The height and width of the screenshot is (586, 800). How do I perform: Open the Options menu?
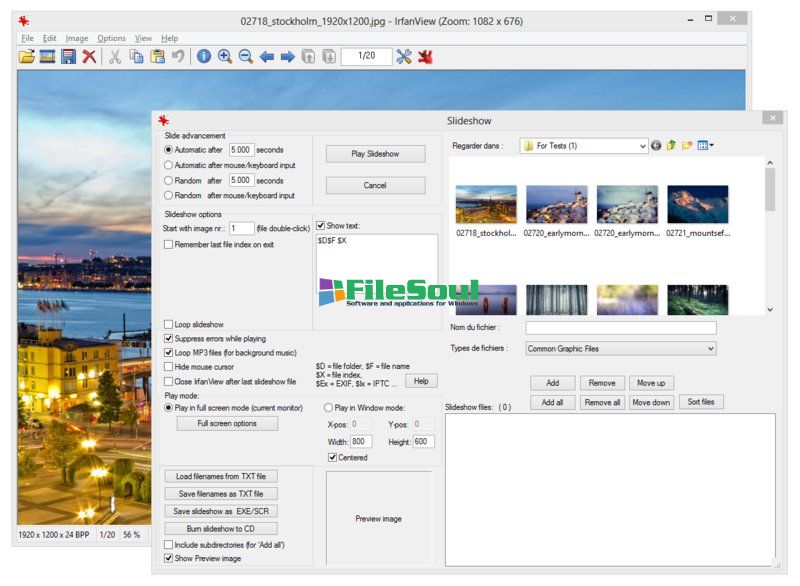pyautogui.click(x=111, y=38)
